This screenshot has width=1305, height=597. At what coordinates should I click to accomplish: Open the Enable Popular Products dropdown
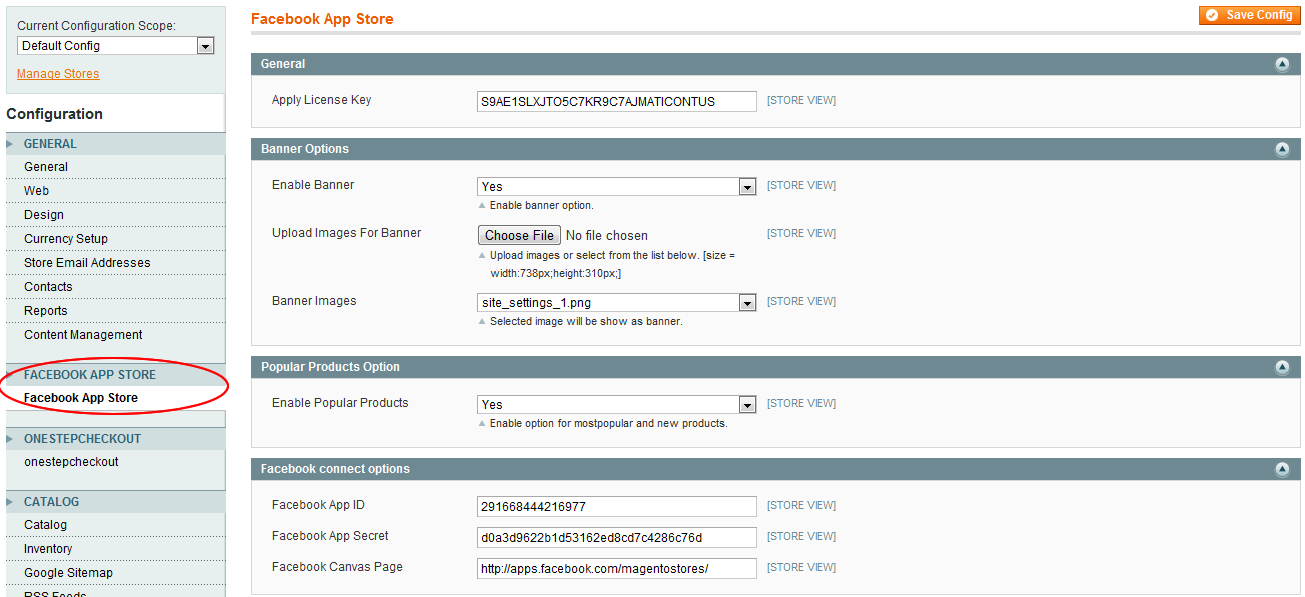pyautogui.click(x=616, y=405)
